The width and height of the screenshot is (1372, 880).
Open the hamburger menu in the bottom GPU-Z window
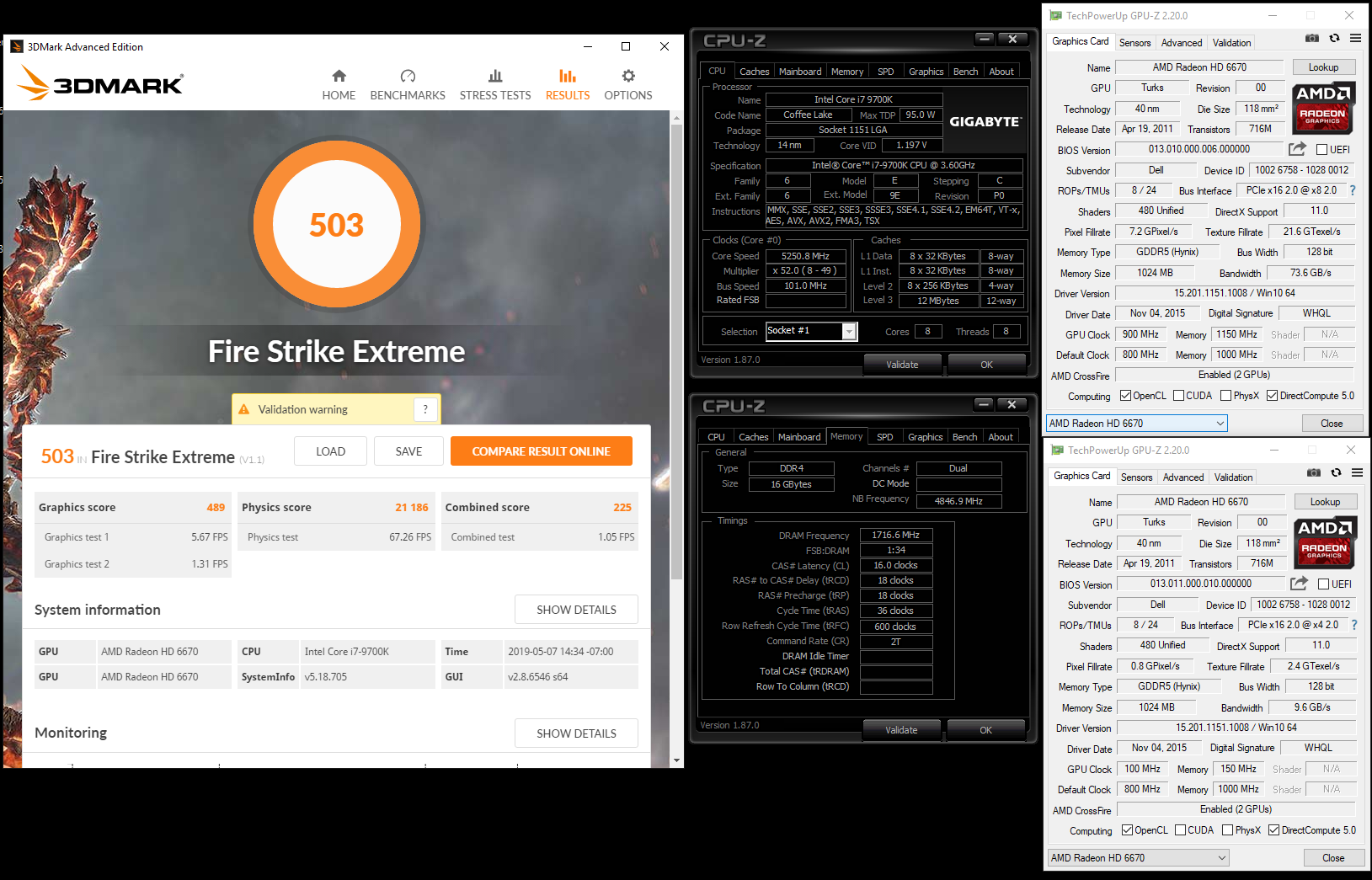(1357, 472)
